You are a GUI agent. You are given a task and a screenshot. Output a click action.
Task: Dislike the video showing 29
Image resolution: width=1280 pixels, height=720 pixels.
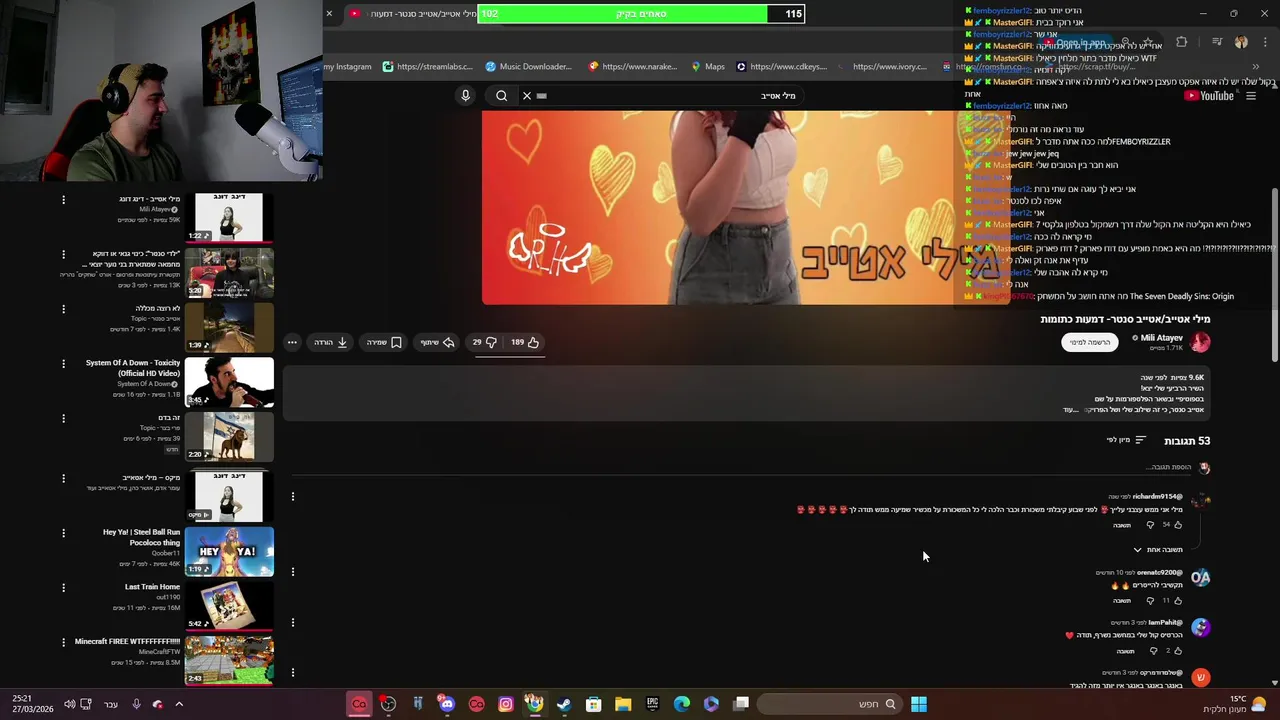[x=484, y=342]
